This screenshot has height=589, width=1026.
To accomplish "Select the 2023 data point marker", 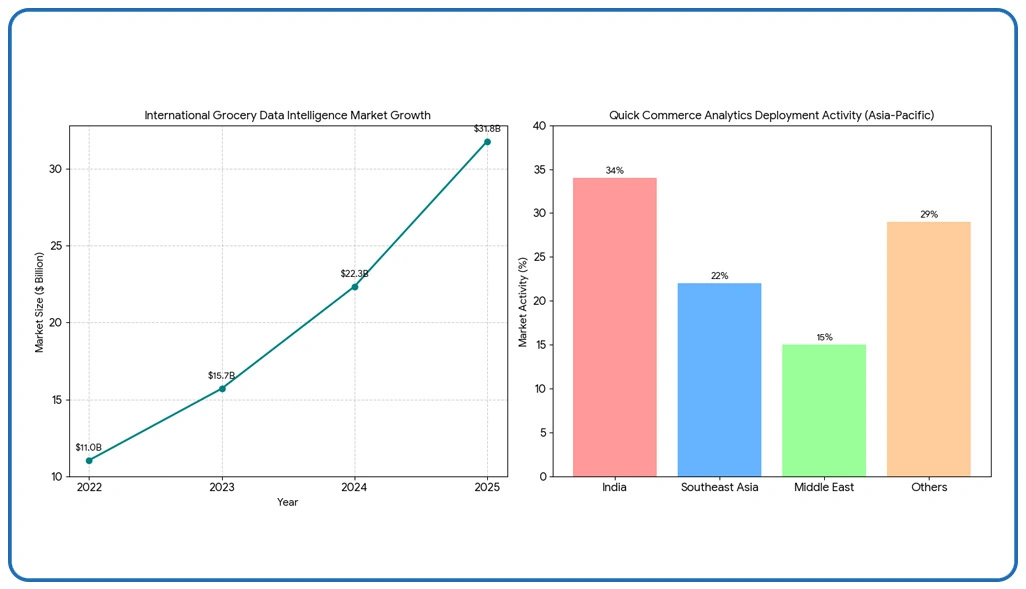I will click(222, 388).
